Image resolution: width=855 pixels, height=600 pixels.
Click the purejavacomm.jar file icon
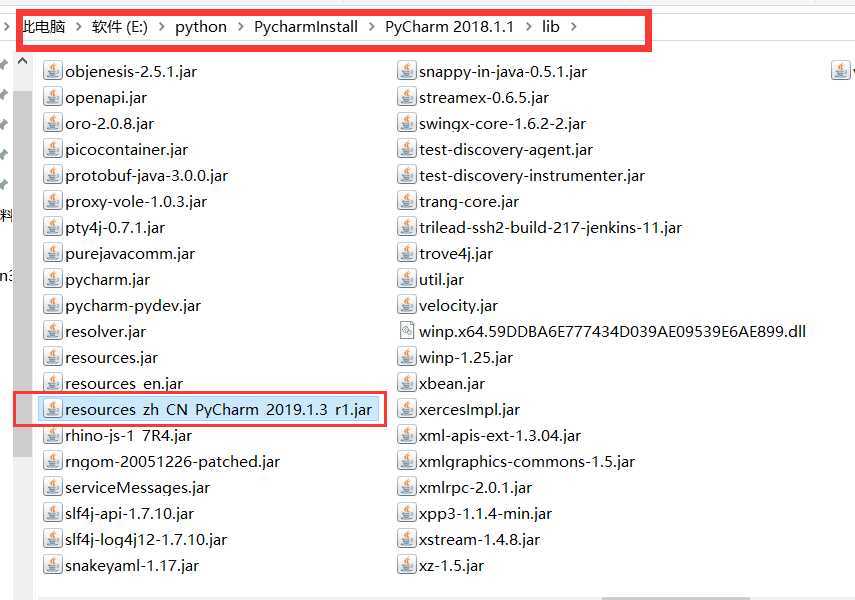point(52,253)
